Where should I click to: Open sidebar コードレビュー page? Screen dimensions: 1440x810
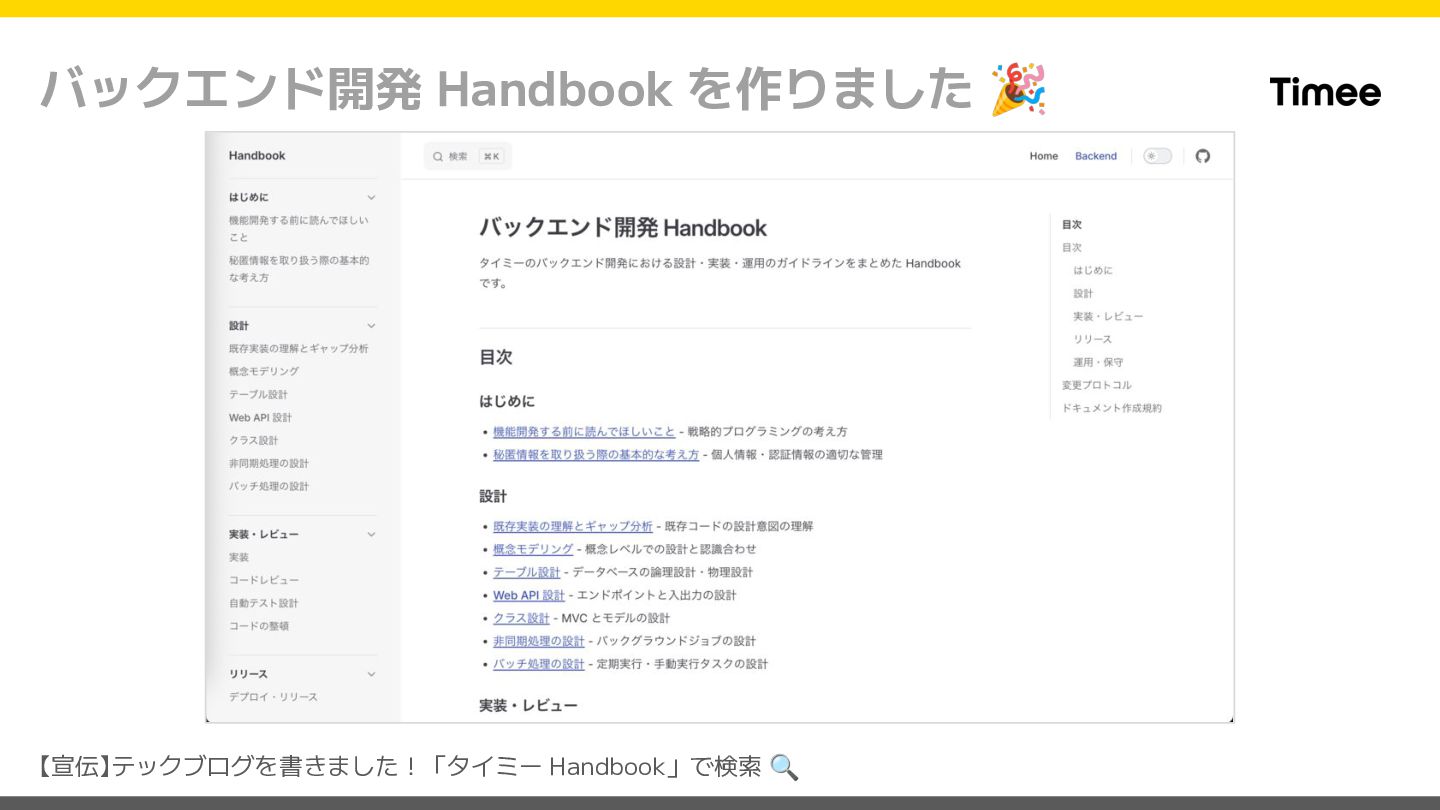click(263, 581)
